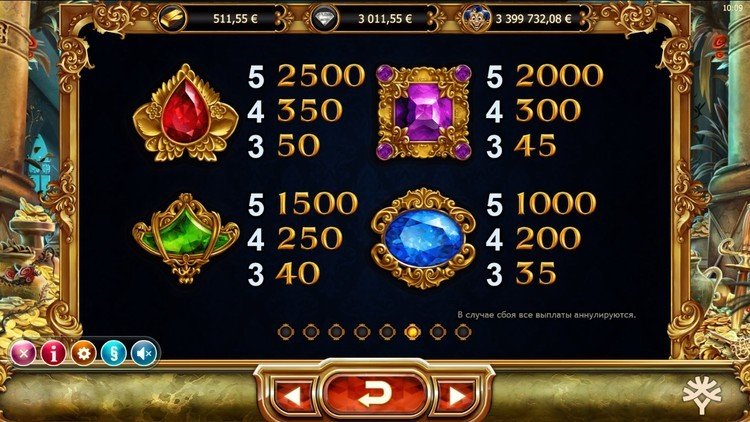Click the green emerald gem symbol
The width and height of the screenshot is (750, 422).
pyautogui.click(x=185, y=238)
